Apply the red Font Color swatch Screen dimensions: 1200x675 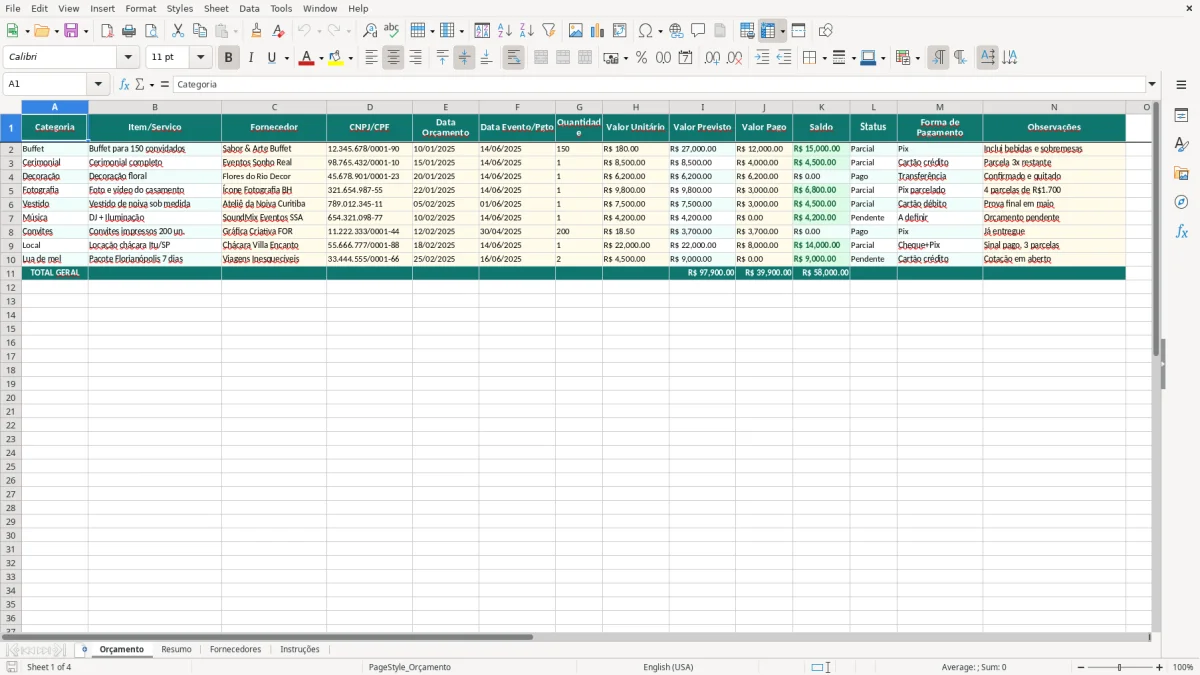pyautogui.click(x=305, y=58)
